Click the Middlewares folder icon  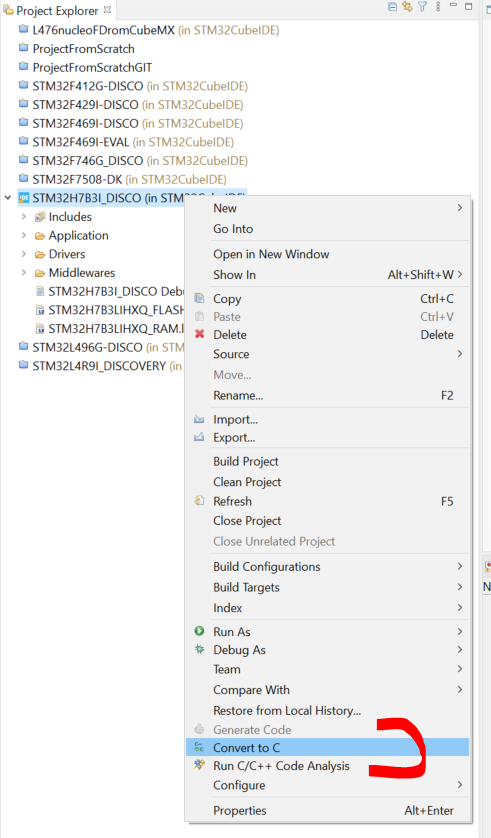pyautogui.click(x=40, y=273)
